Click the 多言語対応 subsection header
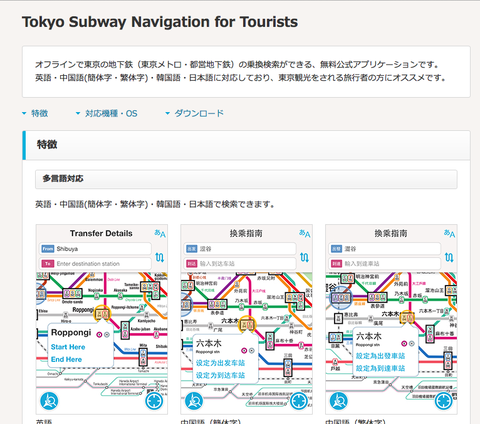 coord(246,179)
